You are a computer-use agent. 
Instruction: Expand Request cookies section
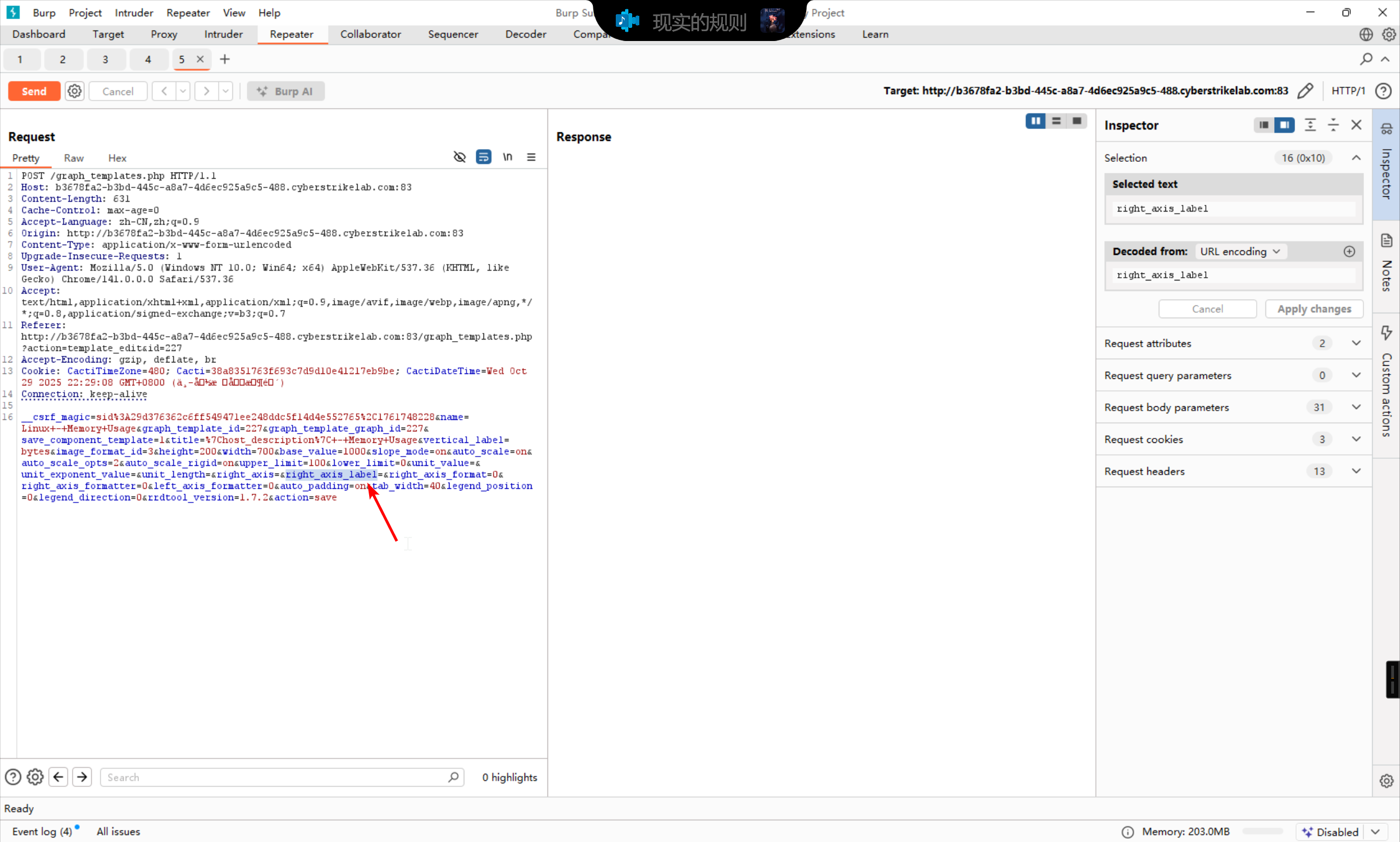coord(1356,439)
